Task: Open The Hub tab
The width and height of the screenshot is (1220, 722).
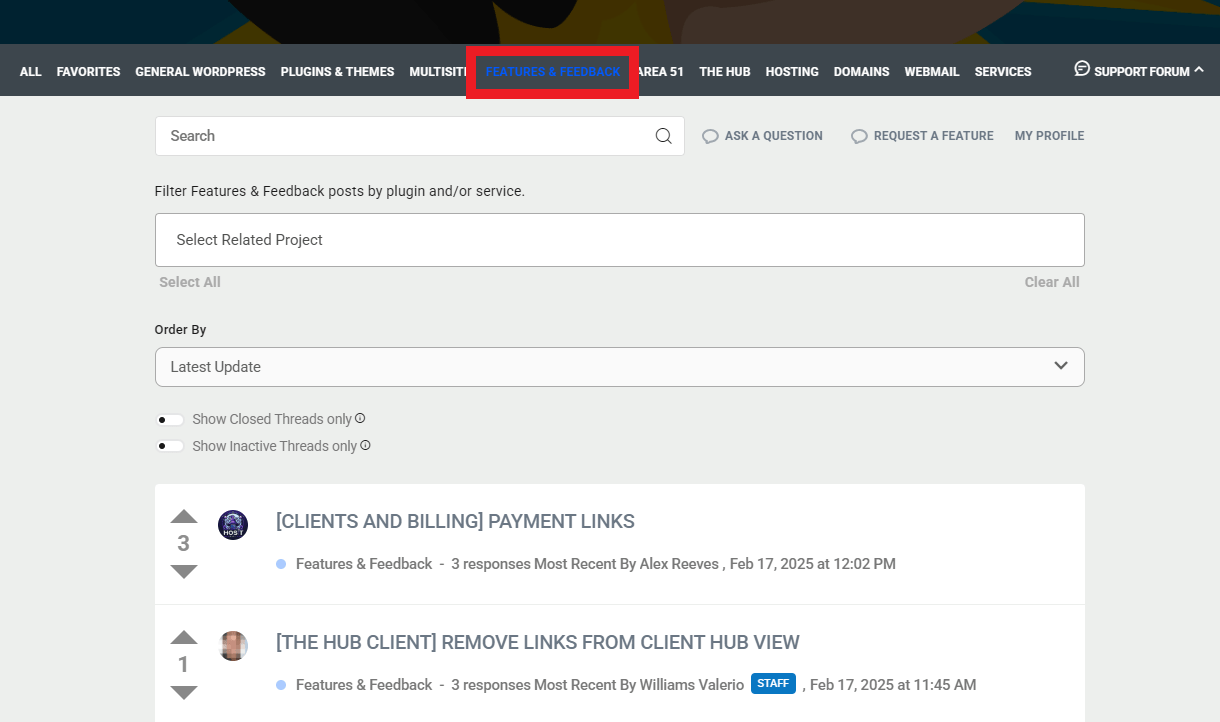Action: (725, 72)
